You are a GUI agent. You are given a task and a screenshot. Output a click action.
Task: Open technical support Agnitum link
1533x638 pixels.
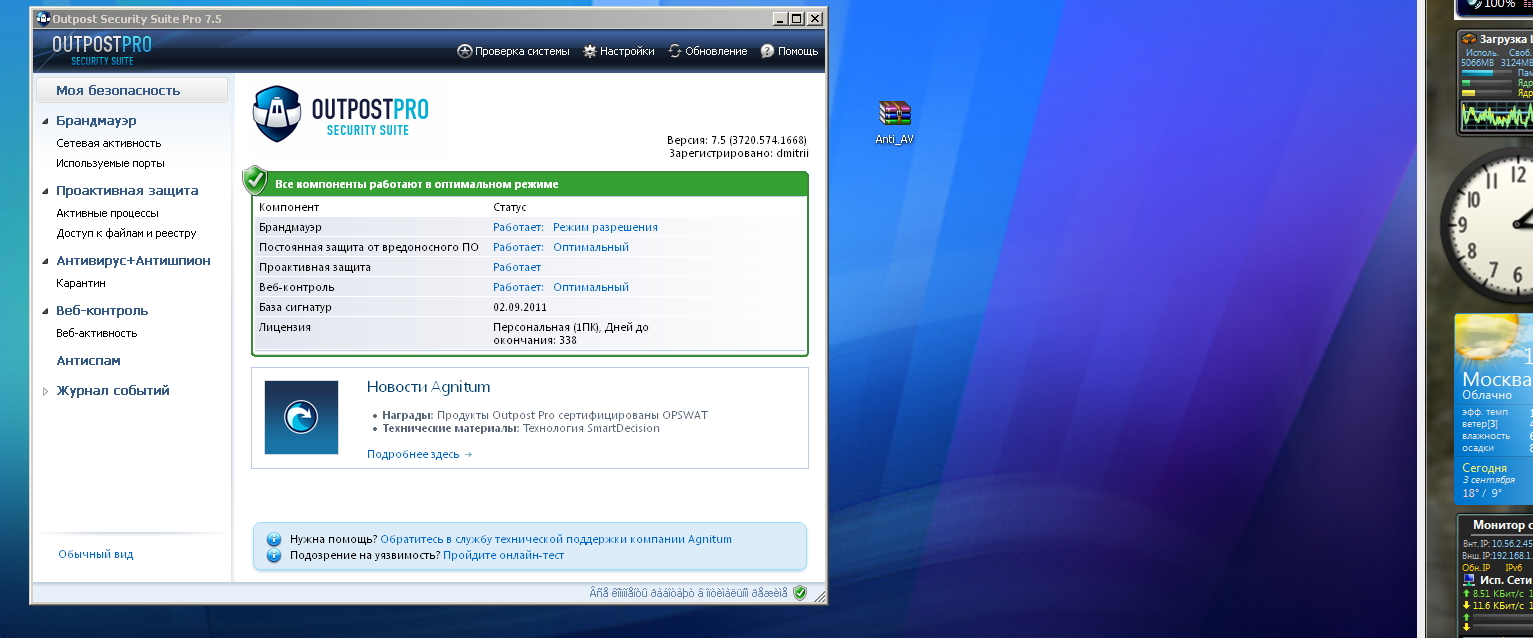tap(556, 539)
